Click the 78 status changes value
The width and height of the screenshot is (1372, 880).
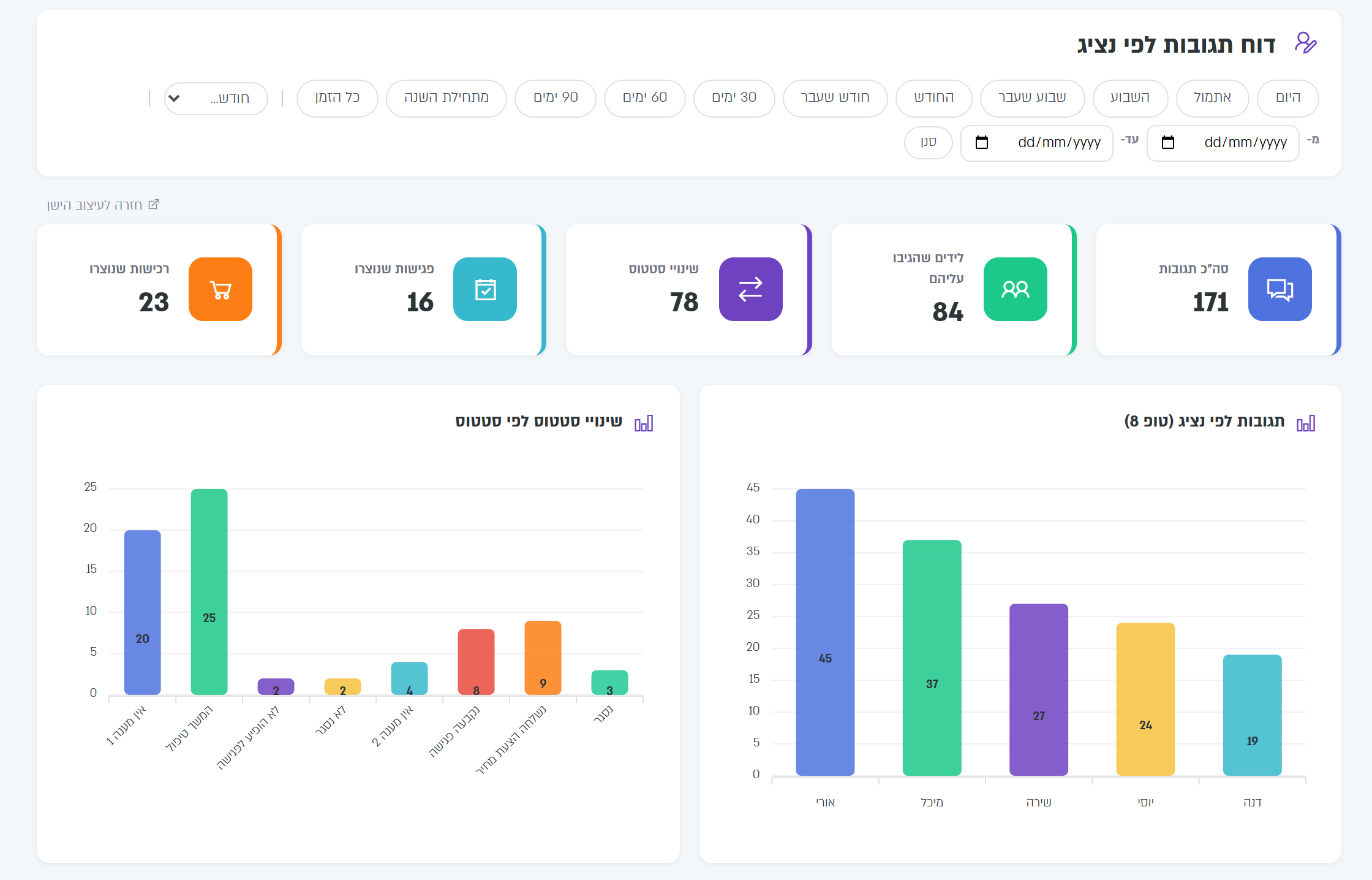[x=684, y=302]
